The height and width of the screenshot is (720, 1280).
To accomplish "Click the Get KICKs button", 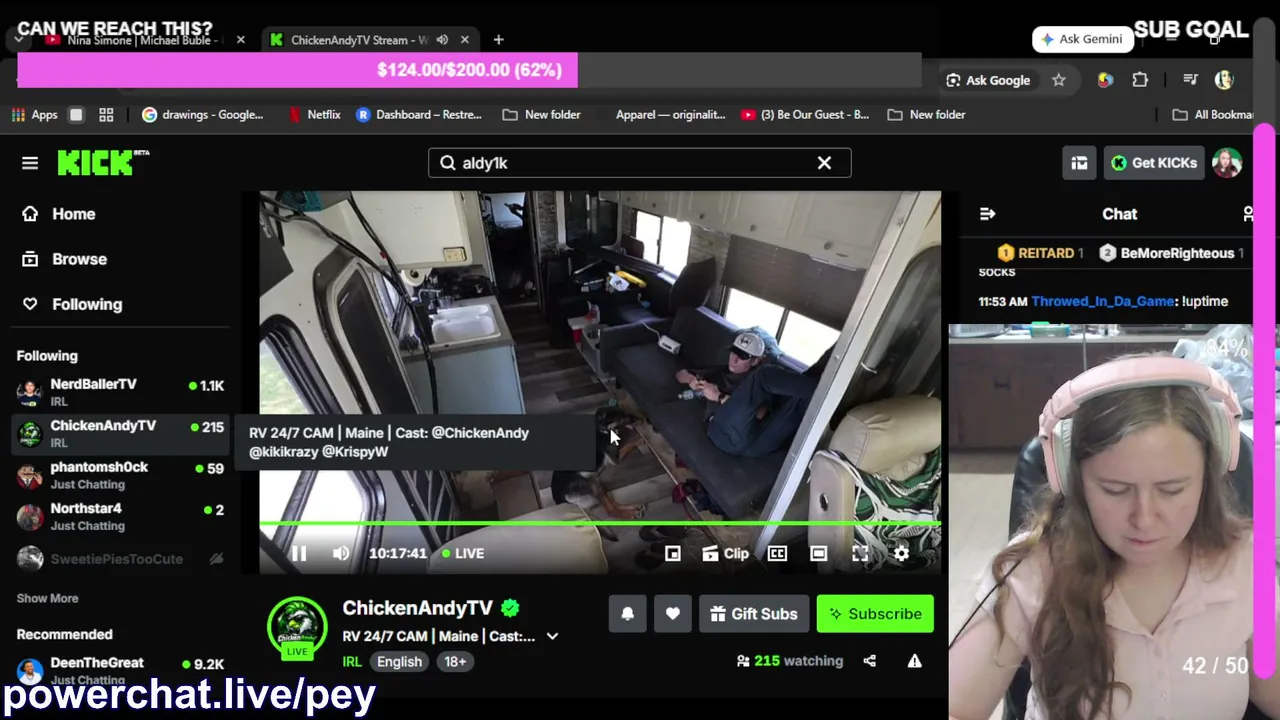I will pyautogui.click(x=1153, y=163).
